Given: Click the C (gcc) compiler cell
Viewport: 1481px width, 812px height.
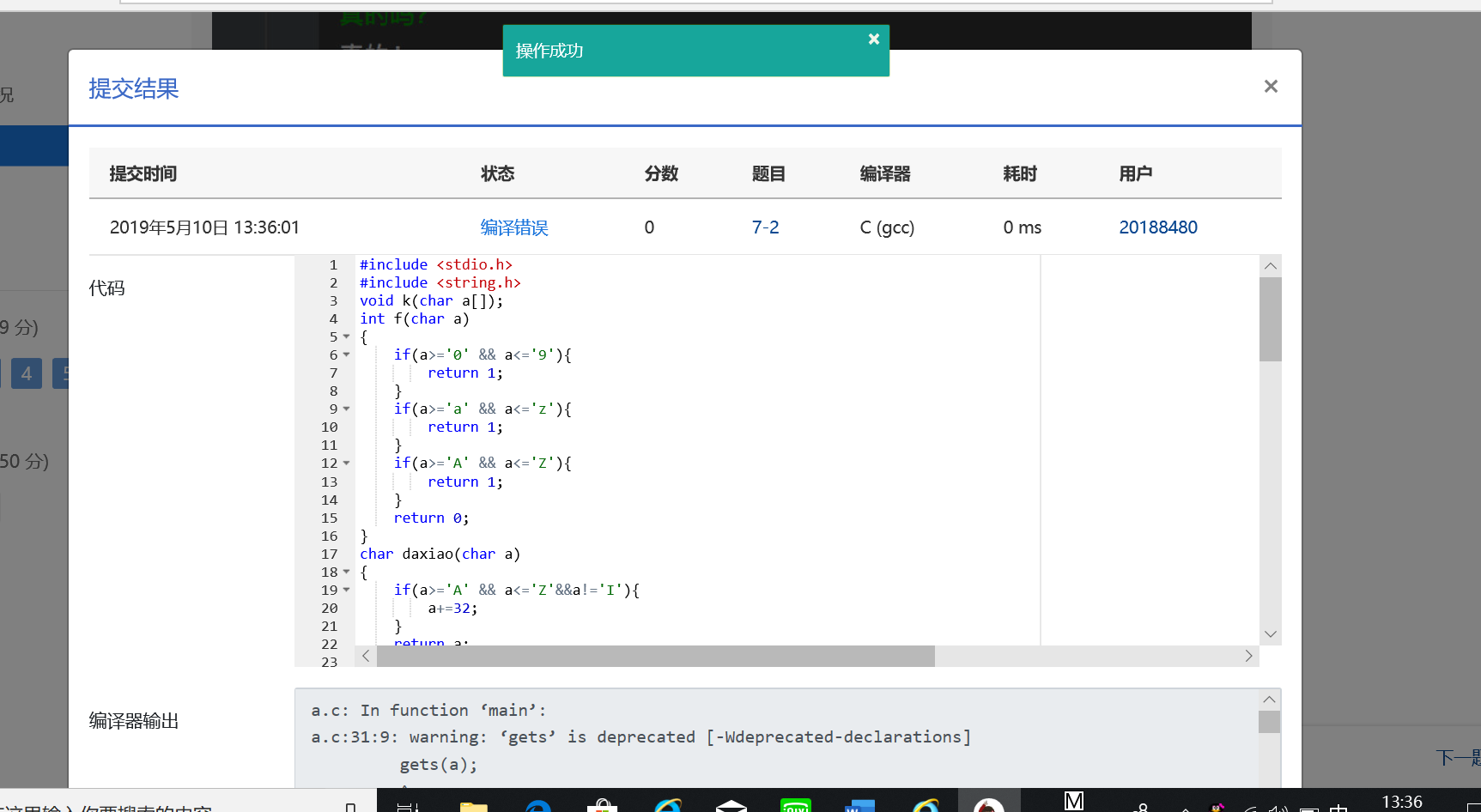Looking at the screenshot, I should [x=887, y=227].
